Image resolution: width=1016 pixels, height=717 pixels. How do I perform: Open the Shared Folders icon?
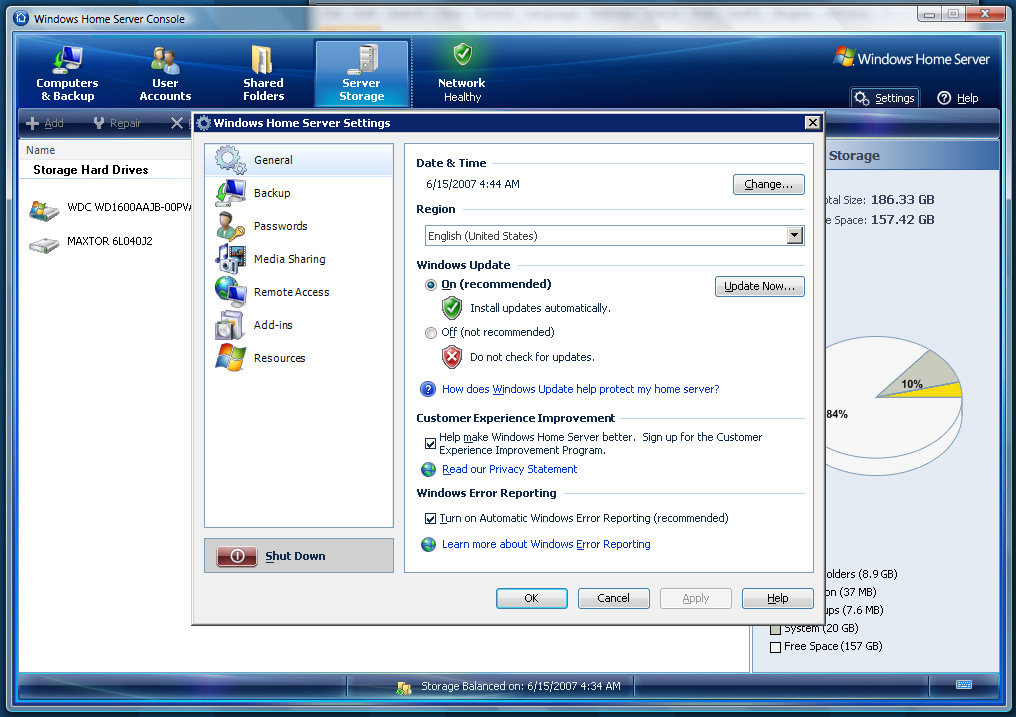point(263,60)
